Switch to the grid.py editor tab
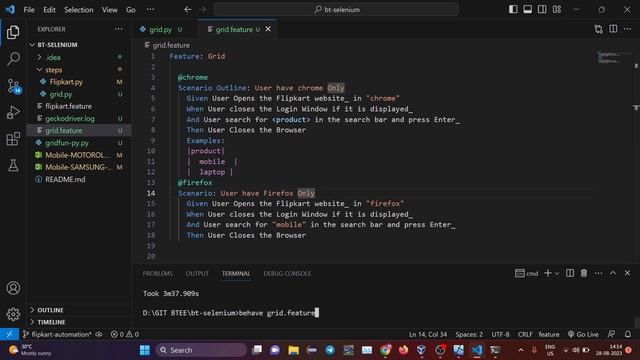Image resolution: width=640 pixels, height=360 pixels. coord(160,29)
